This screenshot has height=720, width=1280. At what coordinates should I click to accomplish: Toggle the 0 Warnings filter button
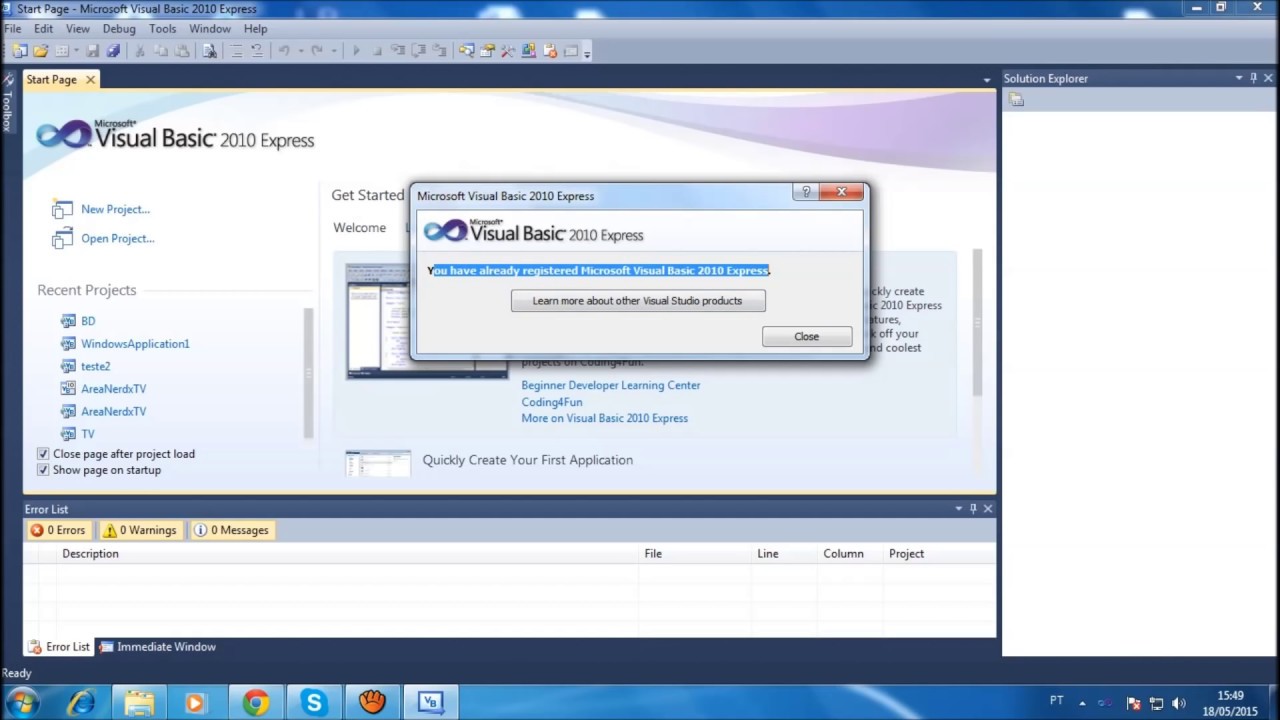(x=140, y=530)
